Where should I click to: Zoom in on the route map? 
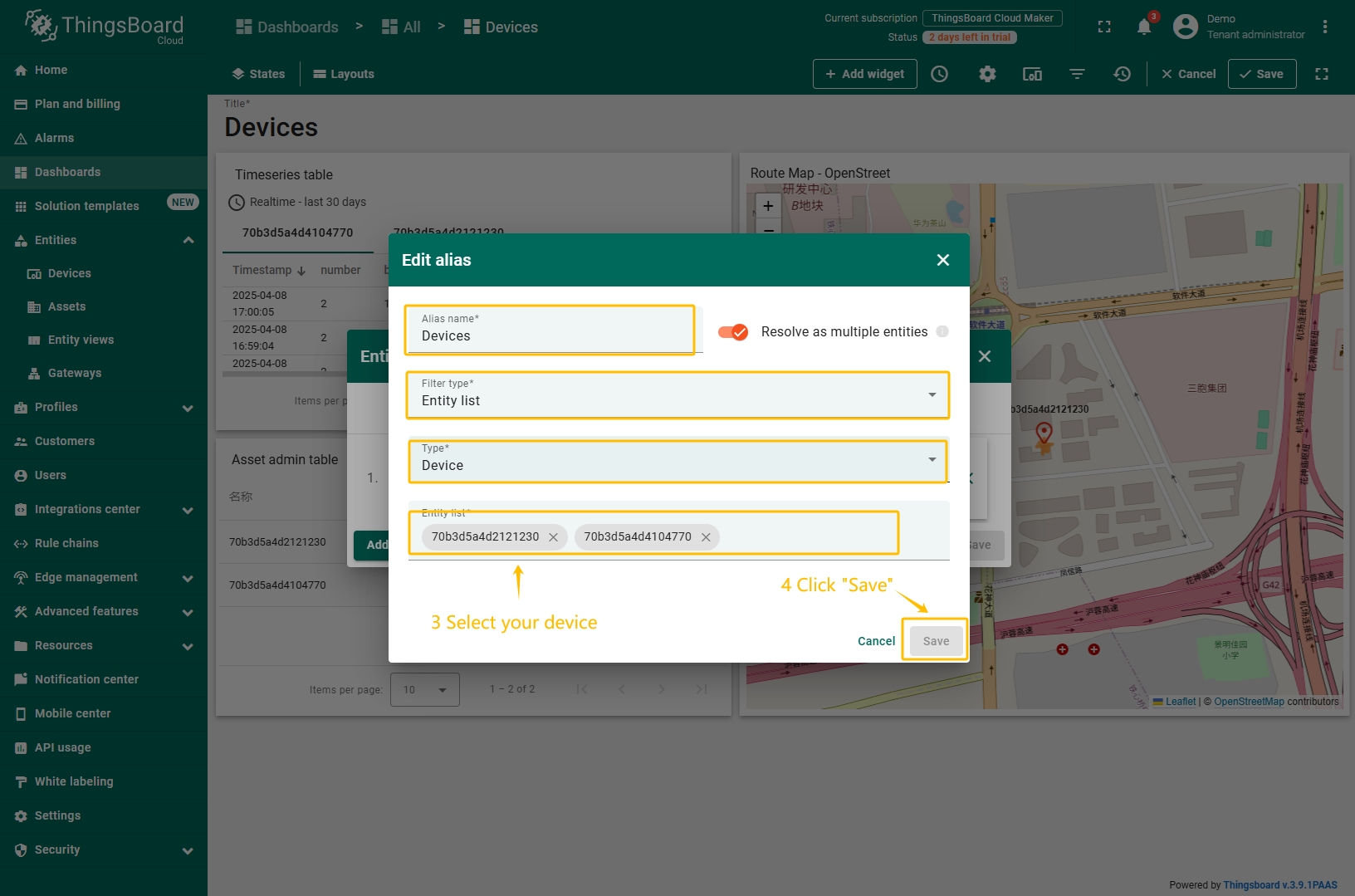point(768,206)
